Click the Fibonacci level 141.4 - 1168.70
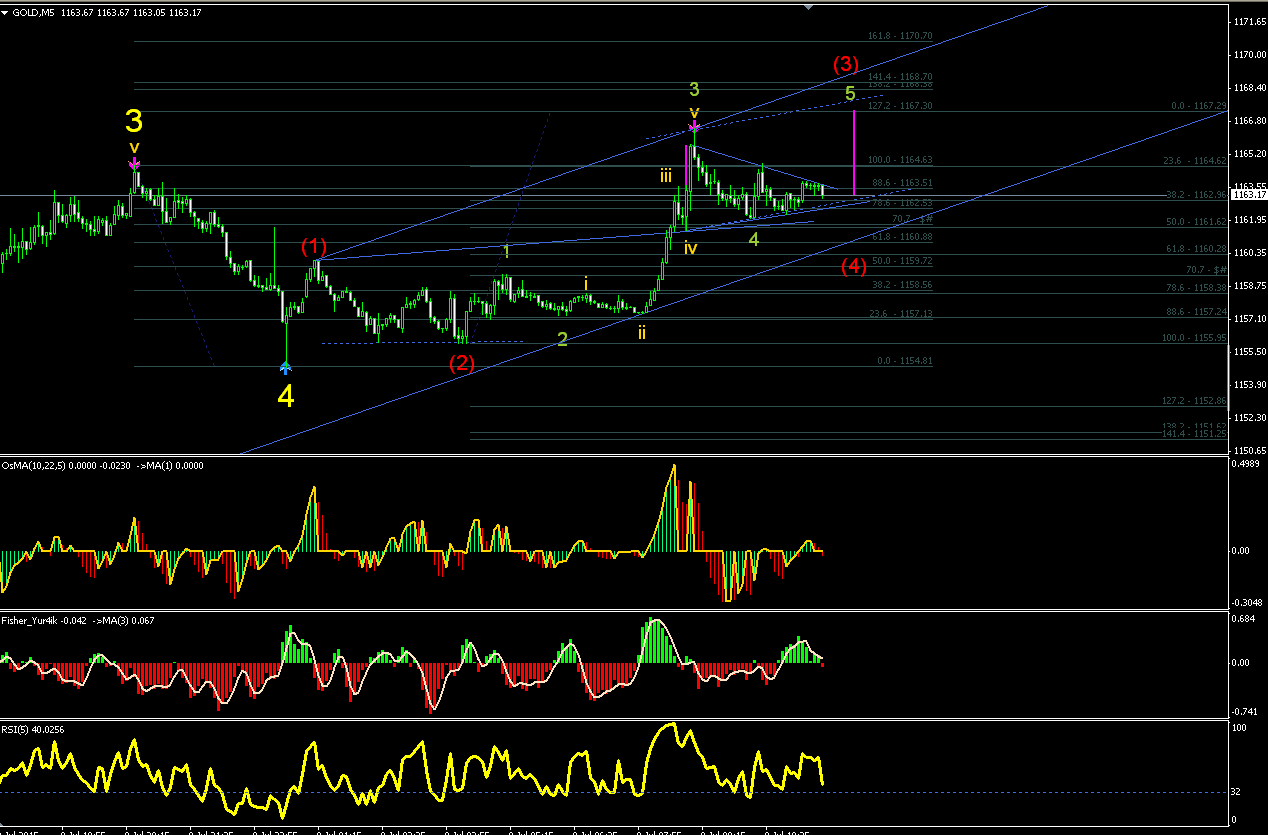1268x835 pixels. pyautogui.click(x=900, y=77)
